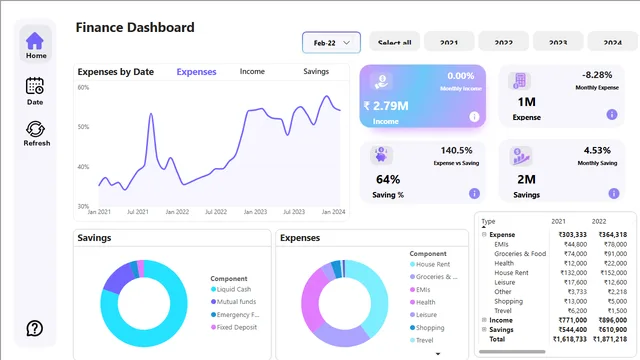The height and width of the screenshot is (360, 640).
Task: Select Emergency F... legend entry
Action: click(235, 315)
